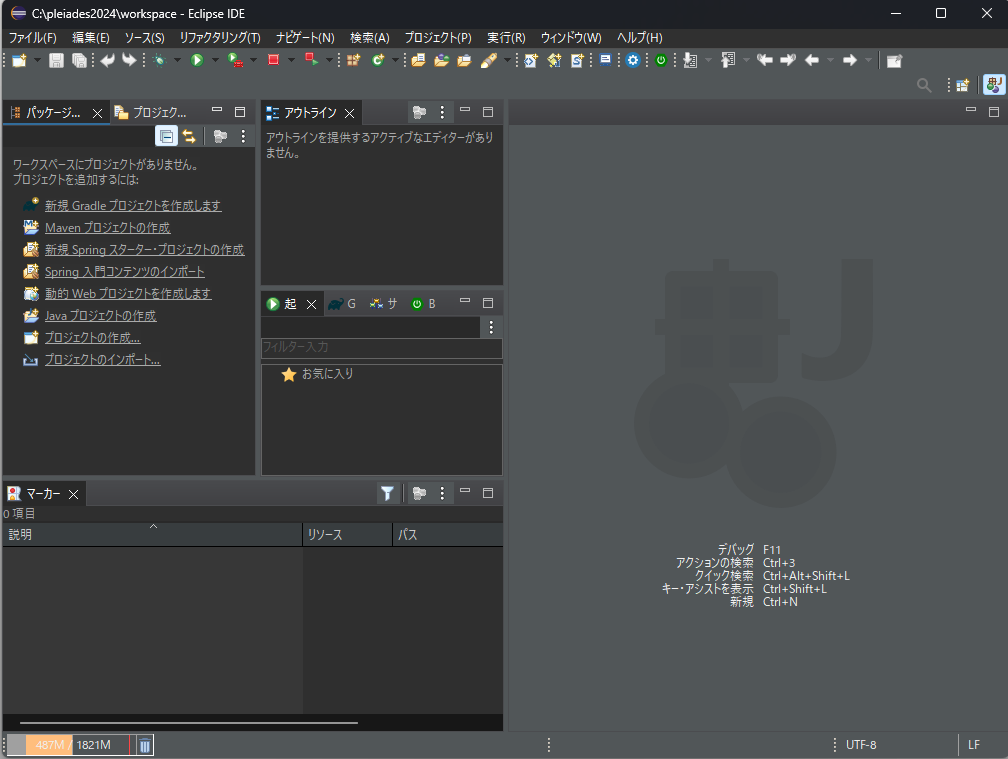Open the New Java Class dropdown arrow
This screenshot has height=759, width=1008.
tap(395, 60)
